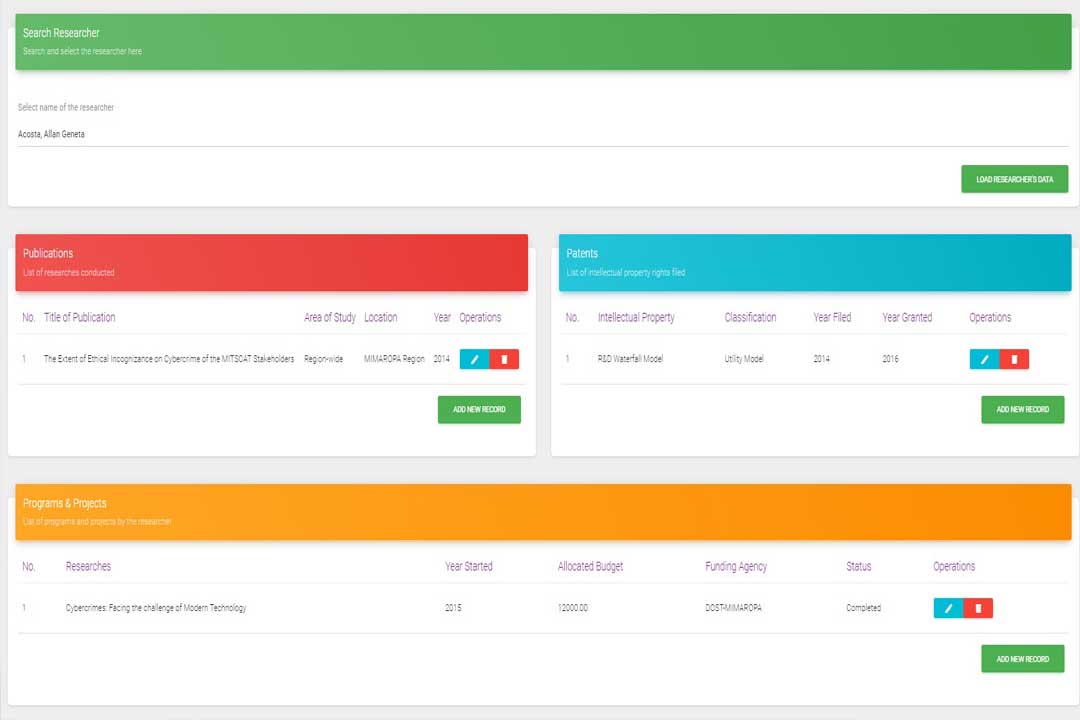Edit the R&D Waterfall Model patent
This screenshot has height=720, width=1080.
[x=984, y=359]
